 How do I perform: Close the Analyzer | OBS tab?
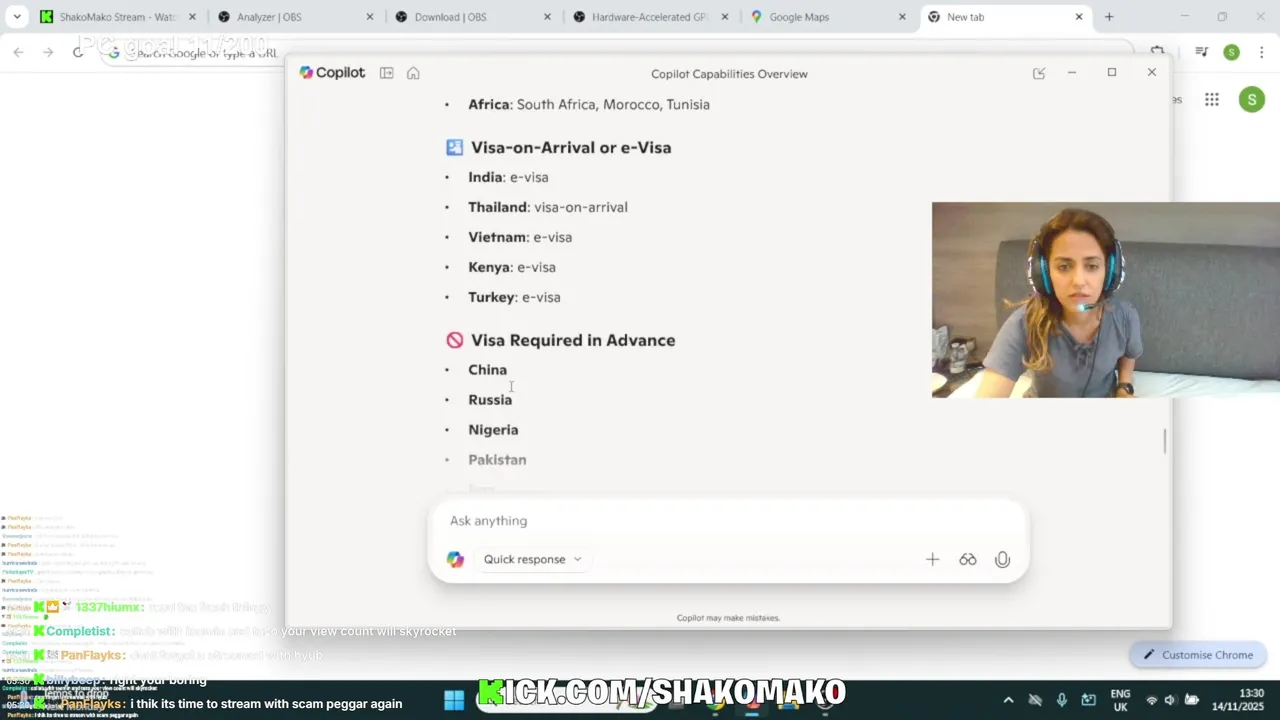click(x=370, y=17)
